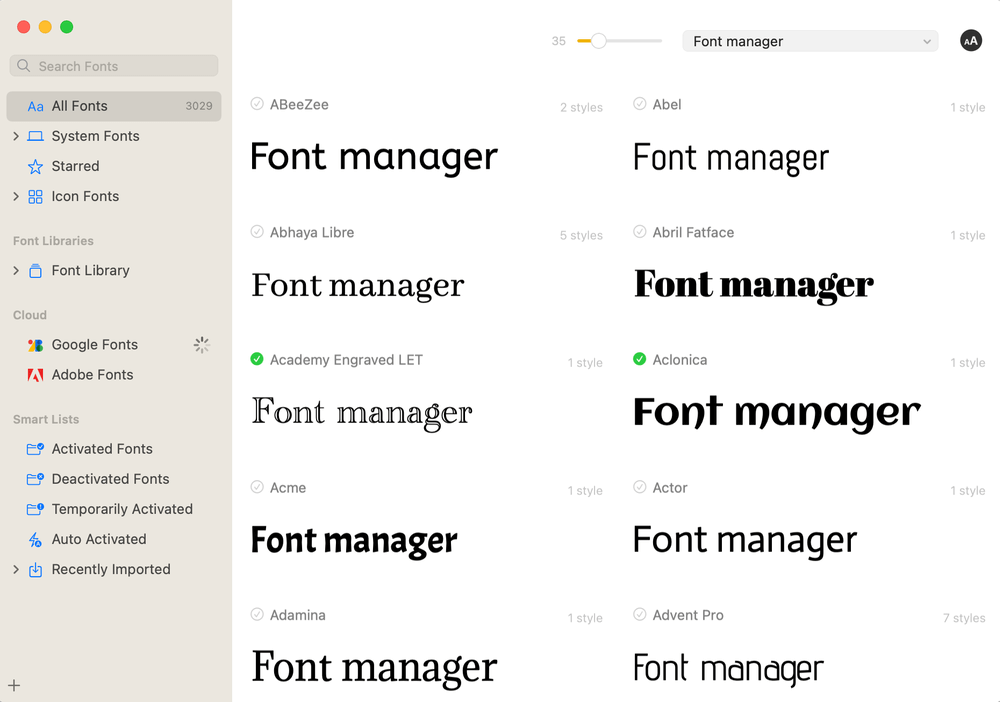The height and width of the screenshot is (702, 1000).
Task: Select the Starred star icon
Action: click(35, 166)
